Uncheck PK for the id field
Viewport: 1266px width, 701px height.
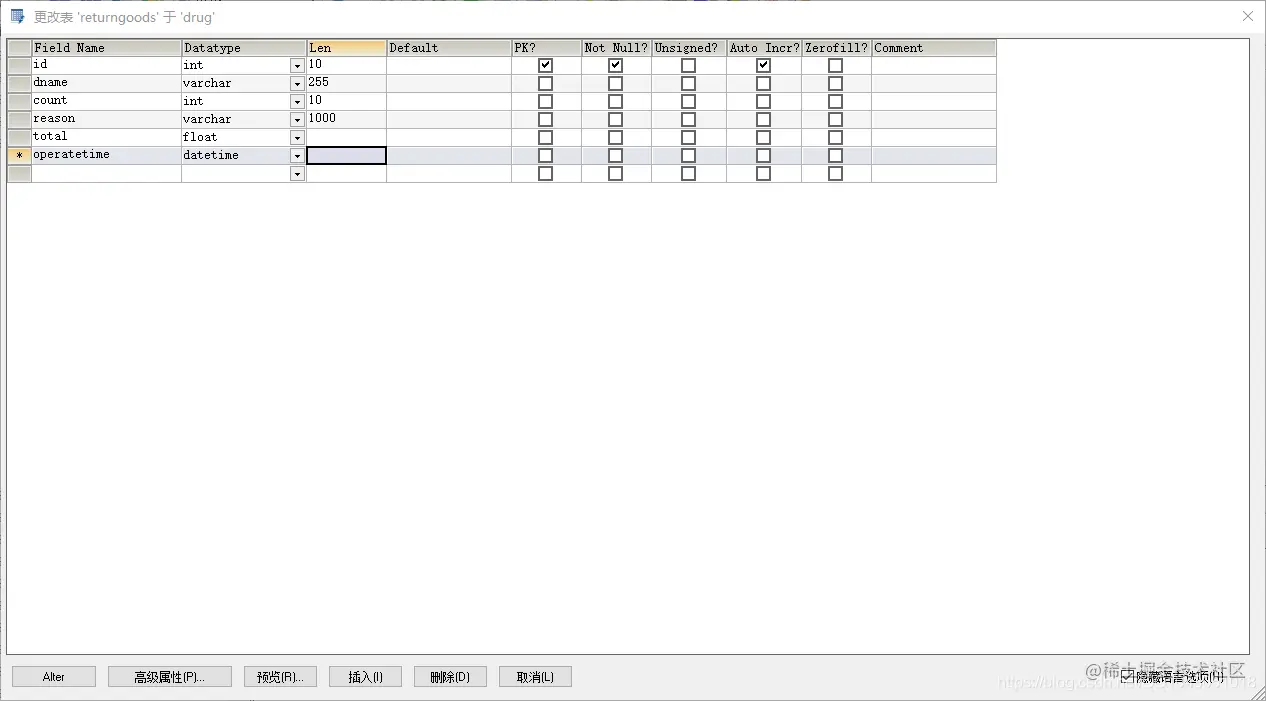coord(545,65)
